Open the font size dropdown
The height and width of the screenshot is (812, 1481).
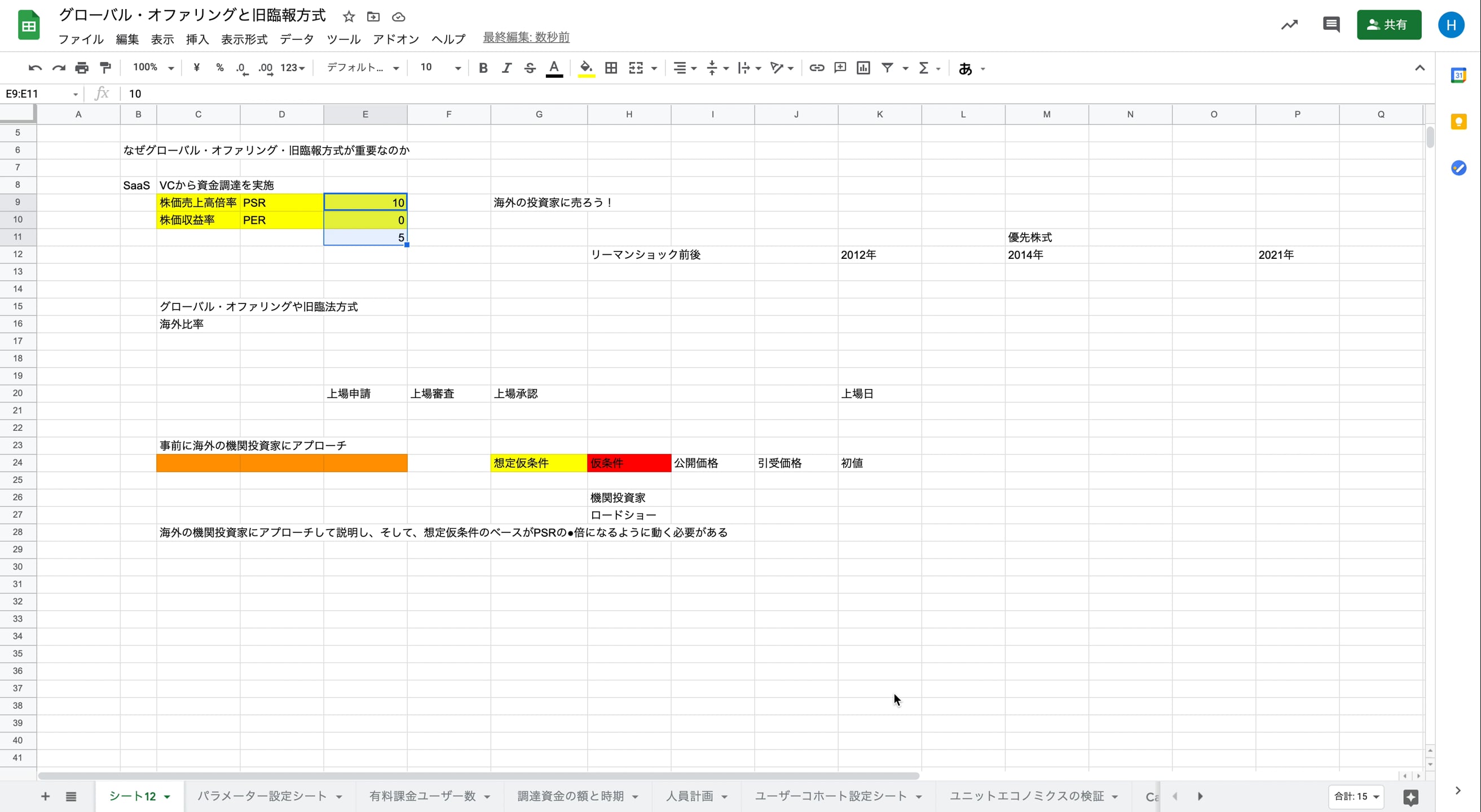pyautogui.click(x=439, y=67)
